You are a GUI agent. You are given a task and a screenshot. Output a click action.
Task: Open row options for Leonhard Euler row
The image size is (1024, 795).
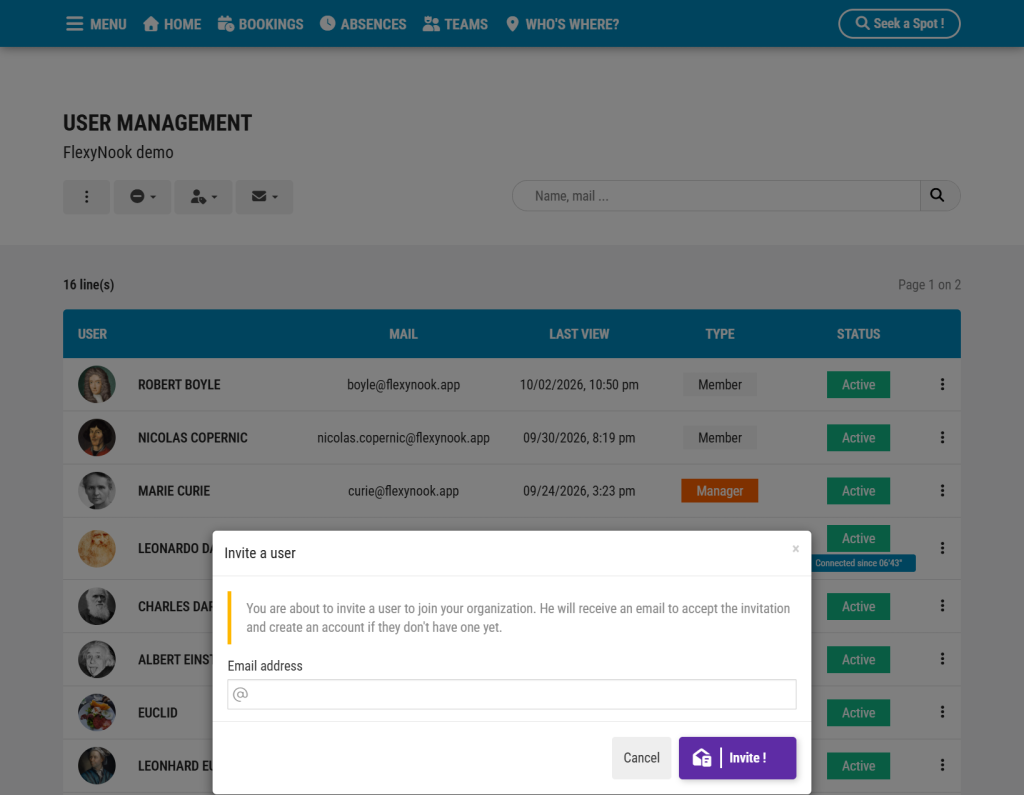[942, 765]
